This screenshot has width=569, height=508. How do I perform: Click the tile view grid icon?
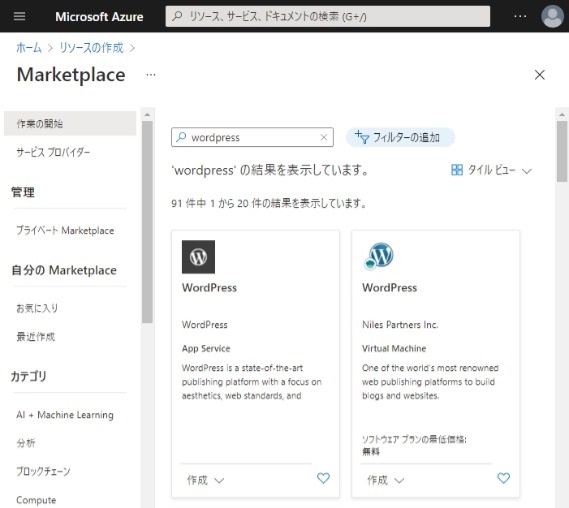(457, 170)
